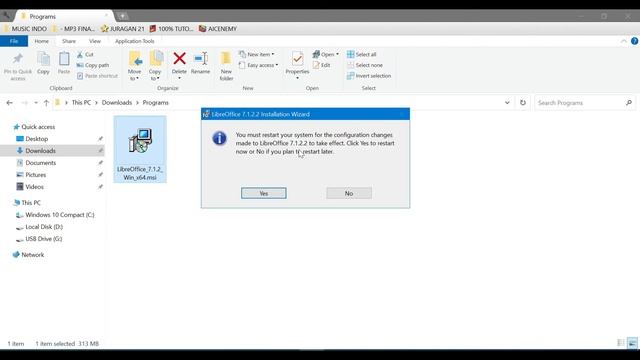Click Invert selection

pyautogui.click(x=369, y=76)
